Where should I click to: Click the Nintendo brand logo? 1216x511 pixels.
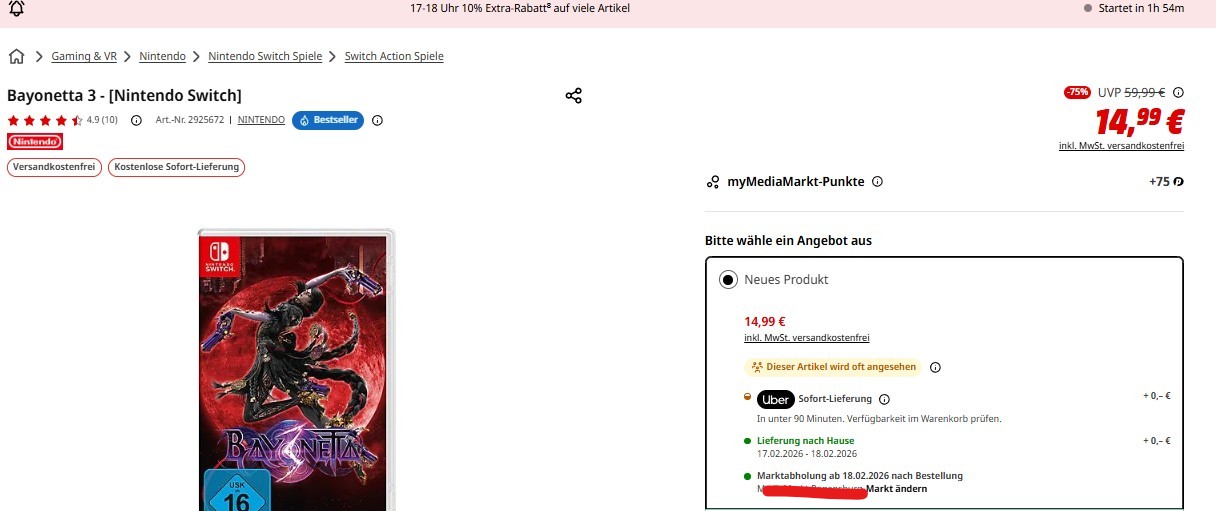tap(35, 142)
